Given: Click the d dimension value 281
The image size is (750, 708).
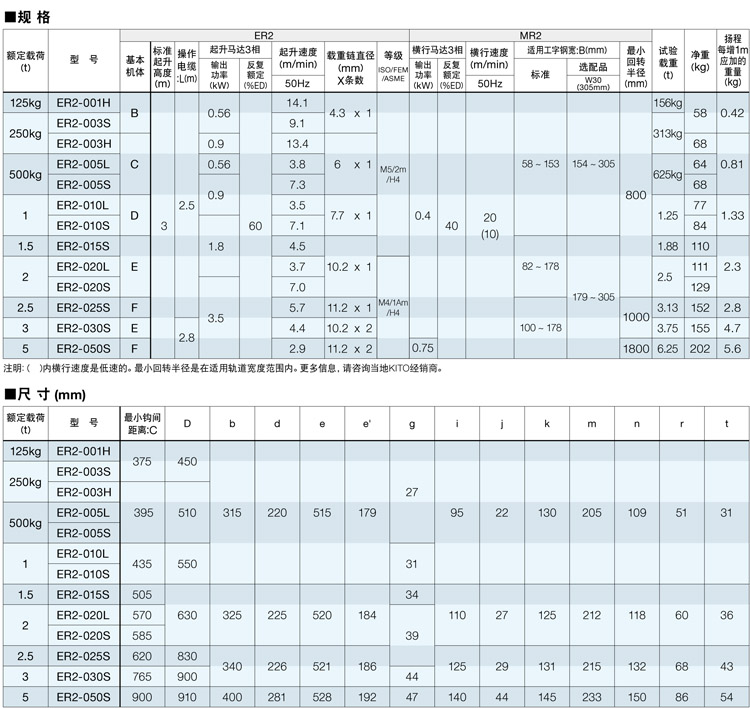Looking at the screenshot, I should pos(277,697).
